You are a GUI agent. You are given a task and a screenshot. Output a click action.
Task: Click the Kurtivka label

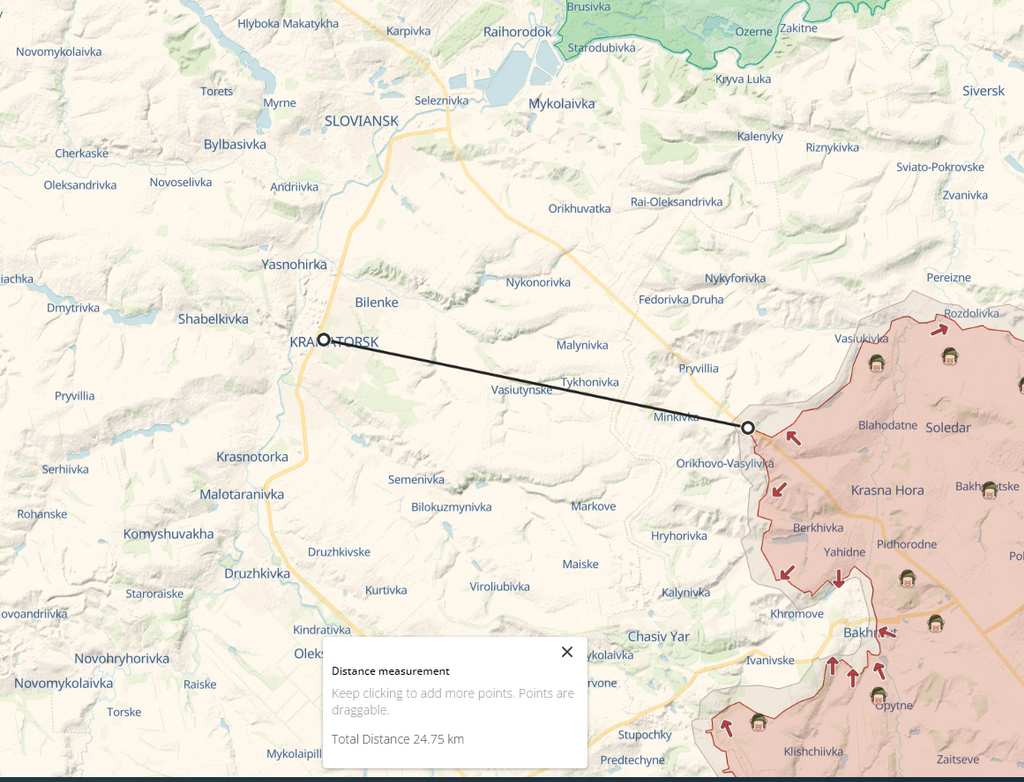(386, 590)
